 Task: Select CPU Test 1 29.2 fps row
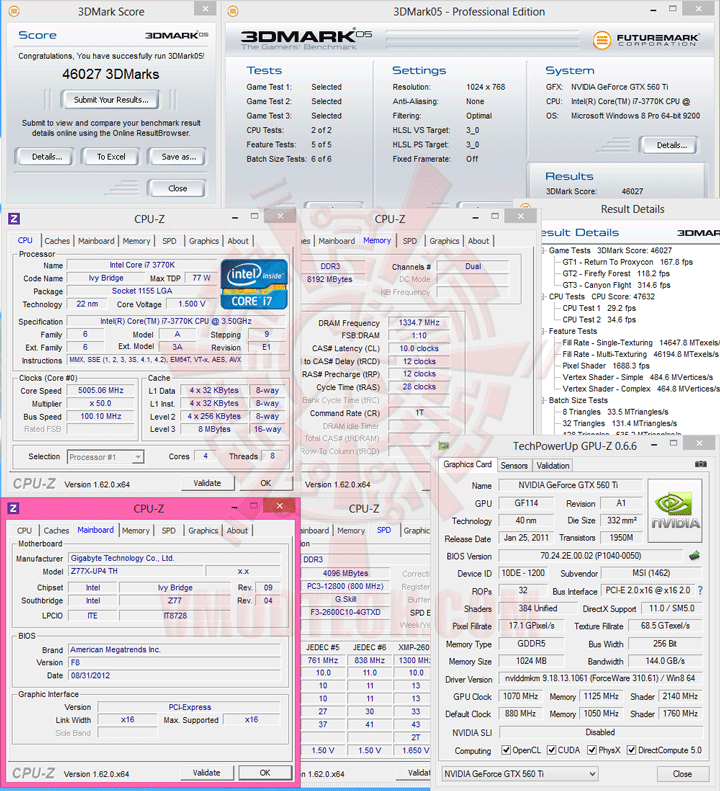pos(599,308)
